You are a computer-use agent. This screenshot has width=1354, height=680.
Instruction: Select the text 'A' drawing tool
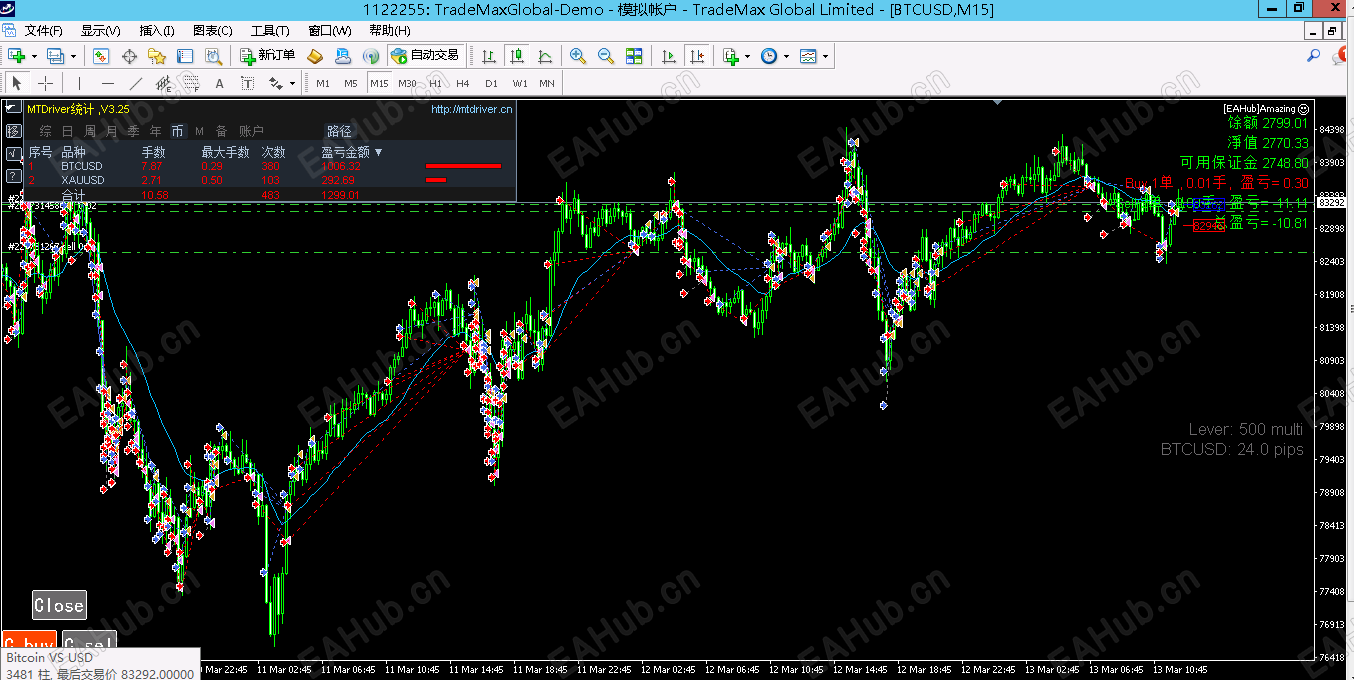click(220, 83)
